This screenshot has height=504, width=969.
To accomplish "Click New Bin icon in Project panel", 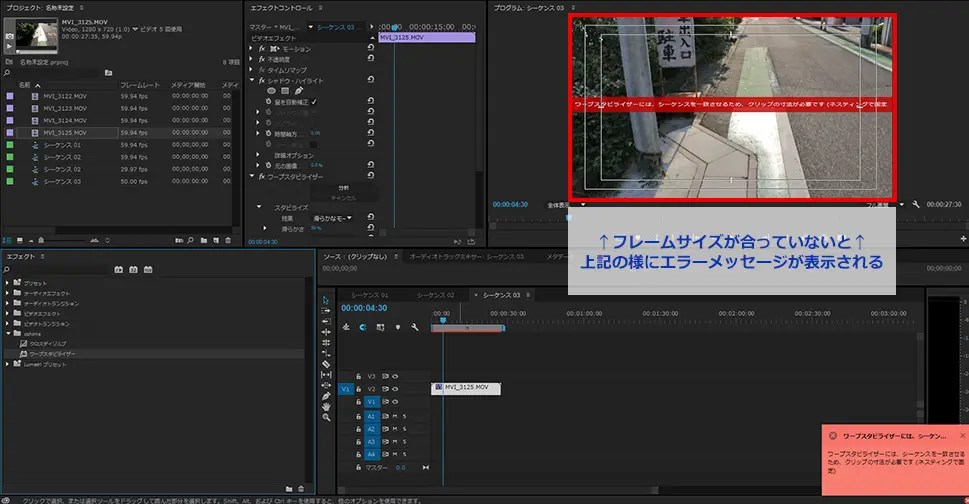I will pyautogui.click(x=203, y=240).
